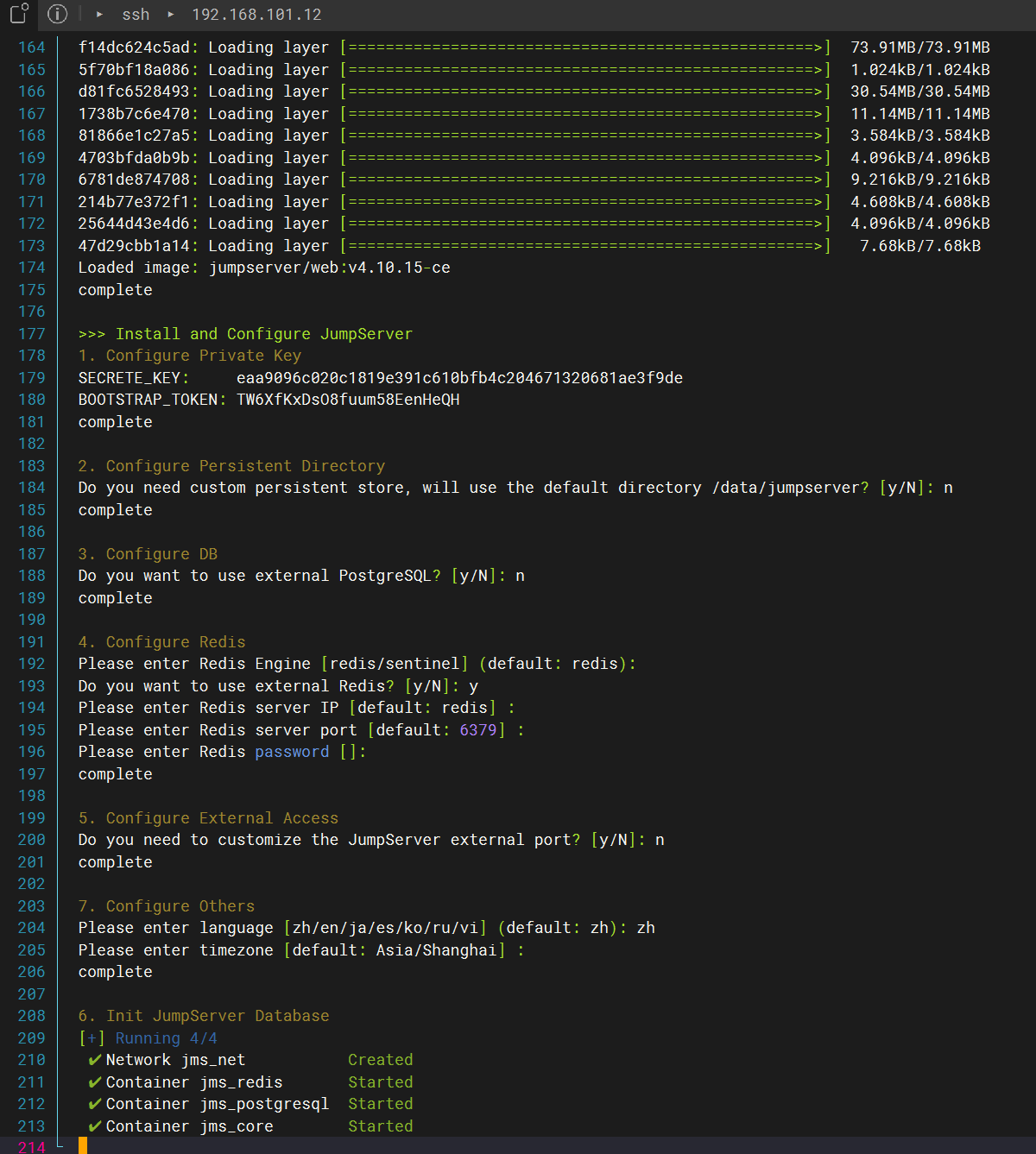
Task: Click the external PostgreSQL question line
Action: coord(301,576)
